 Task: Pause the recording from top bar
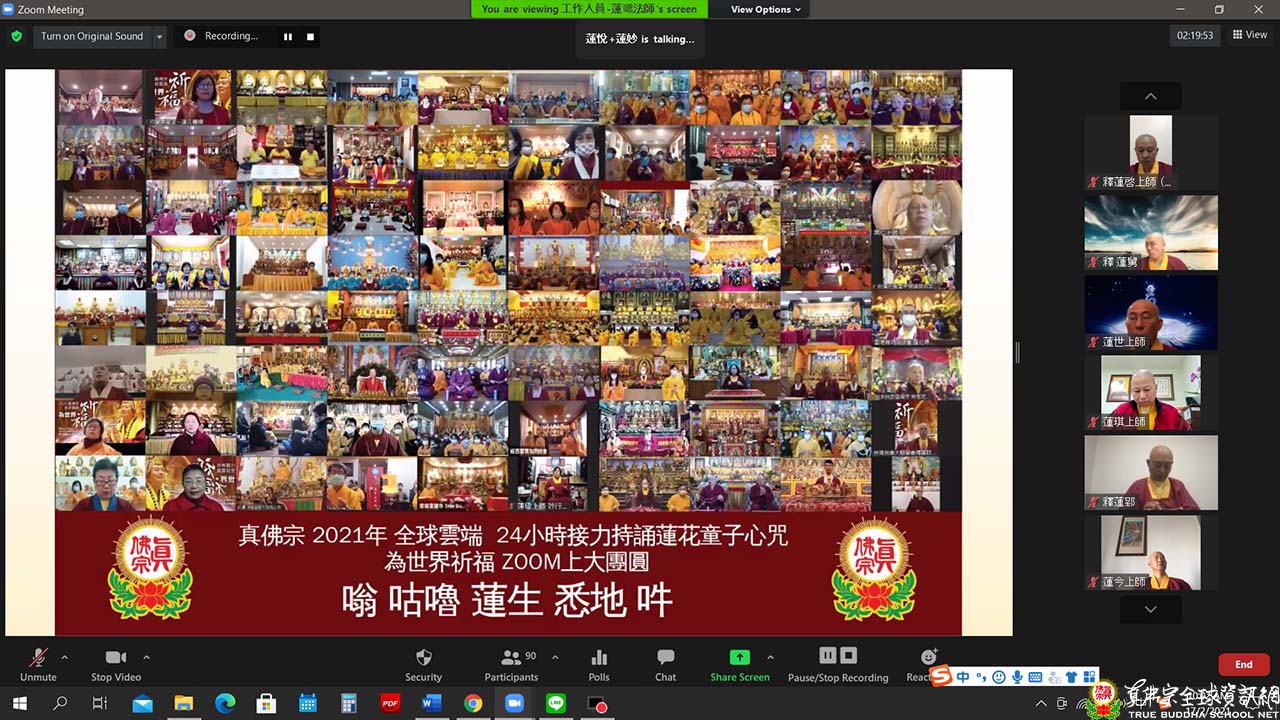(x=288, y=36)
